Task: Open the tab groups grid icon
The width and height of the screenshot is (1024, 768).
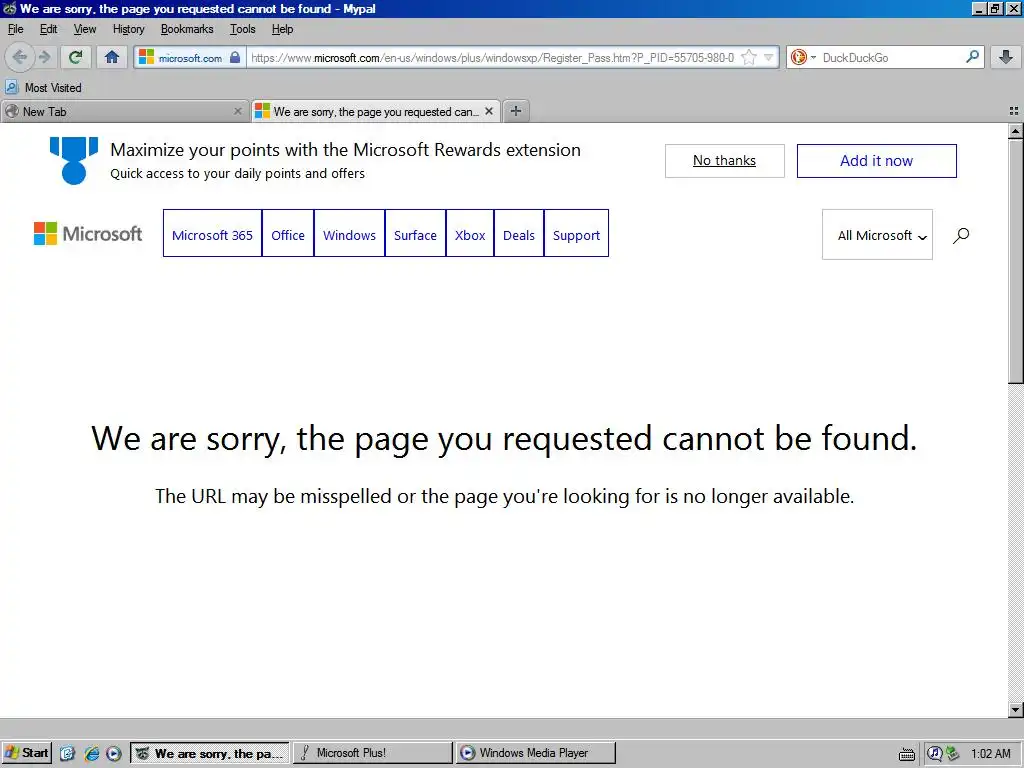Action: point(1014,112)
